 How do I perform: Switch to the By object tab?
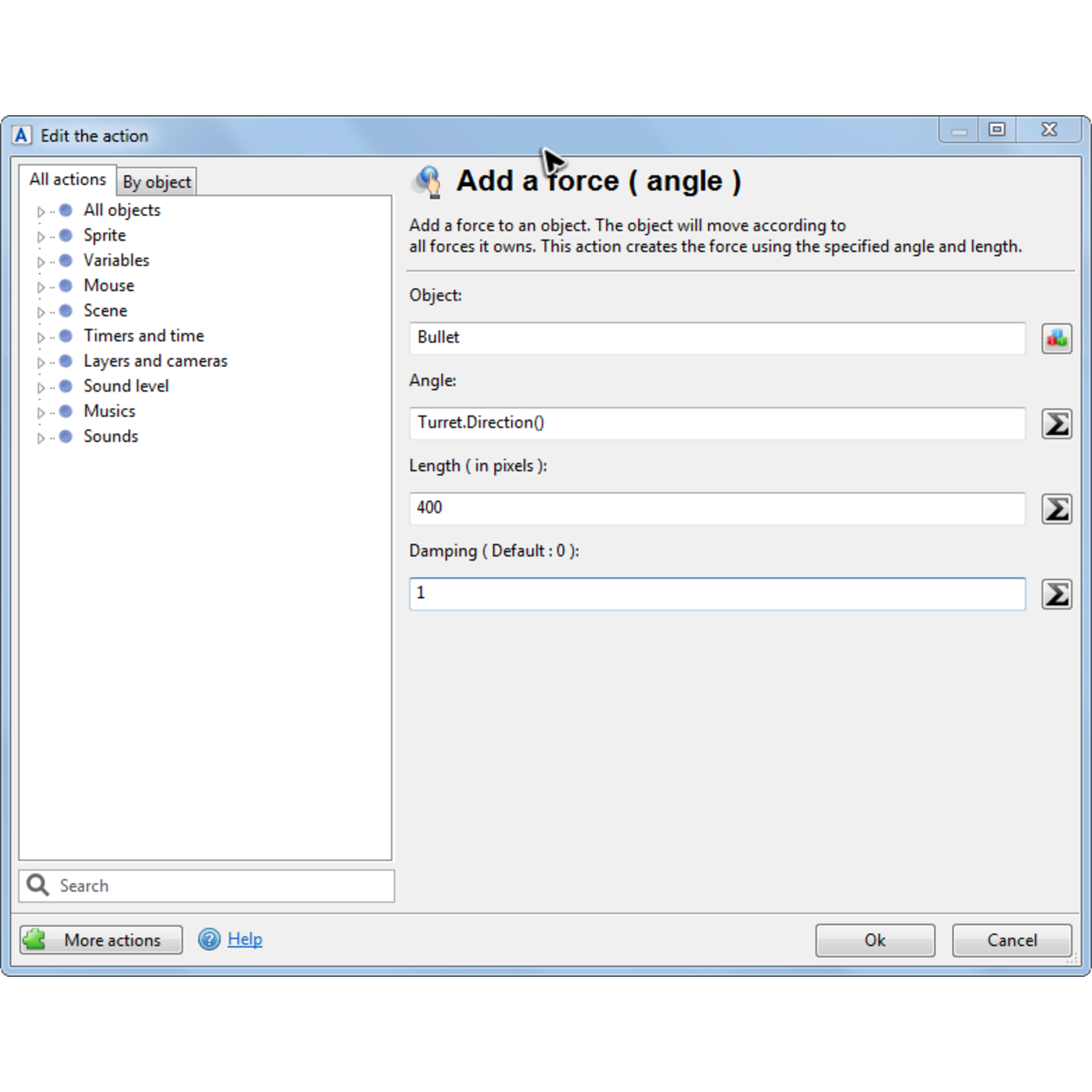157,181
